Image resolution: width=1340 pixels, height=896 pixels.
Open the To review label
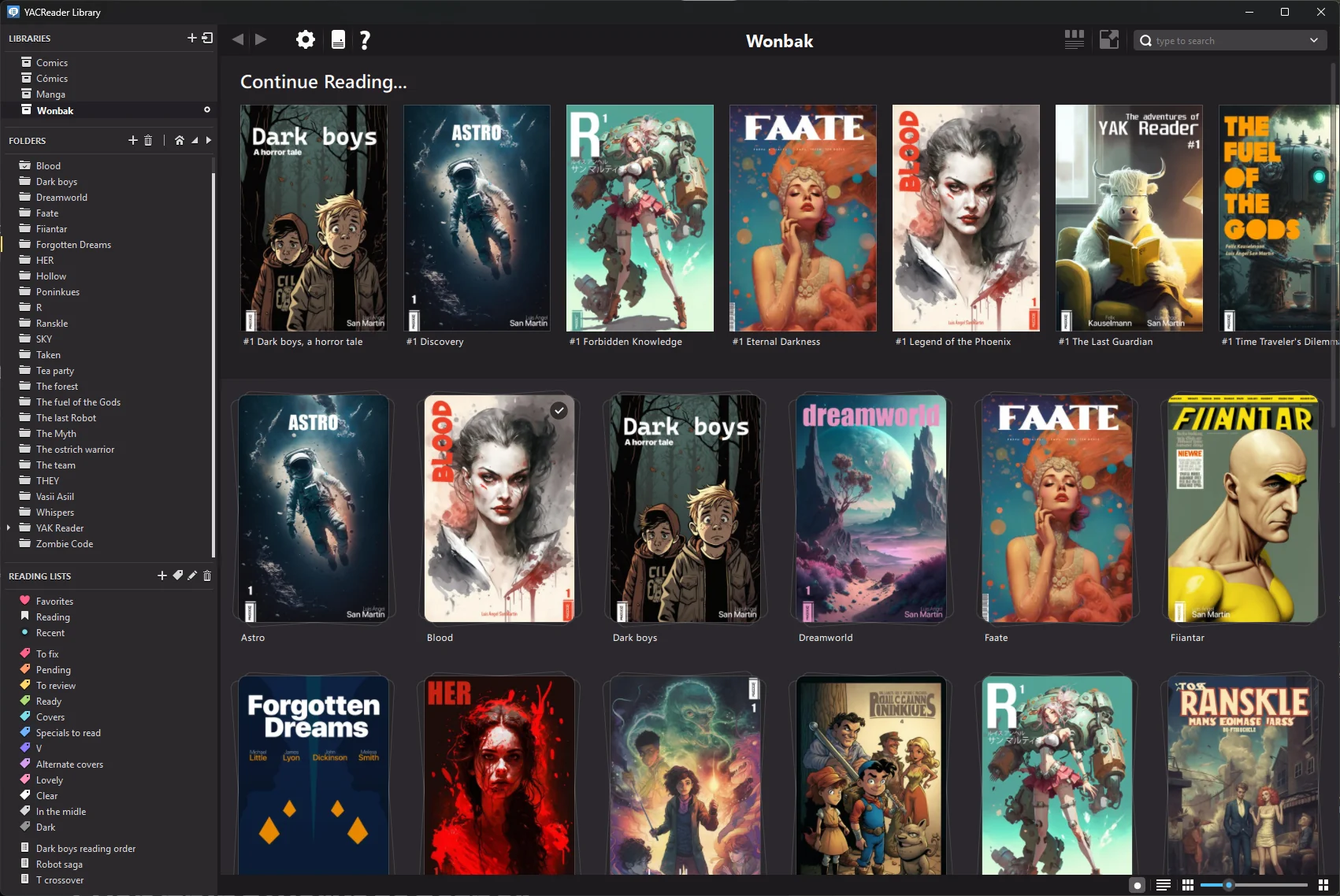pos(109,685)
